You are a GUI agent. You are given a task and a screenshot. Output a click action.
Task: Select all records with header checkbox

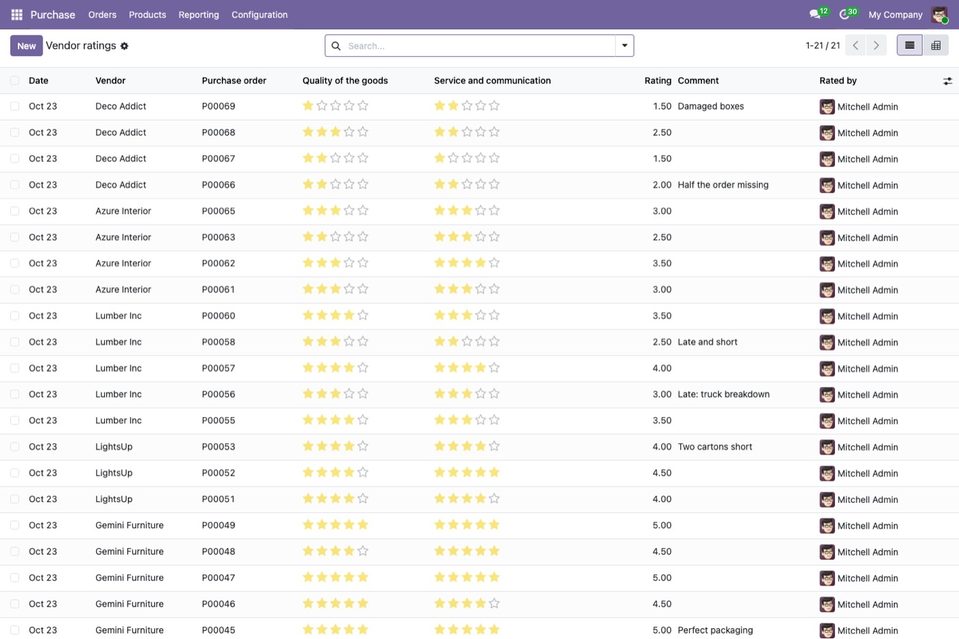[x=15, y=81]
